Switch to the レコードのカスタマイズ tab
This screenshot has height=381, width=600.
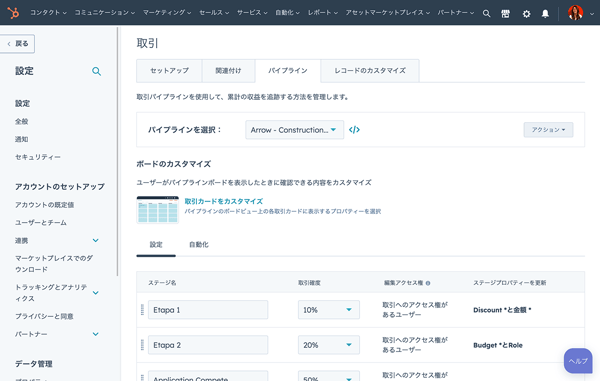[x=370, y=71]
